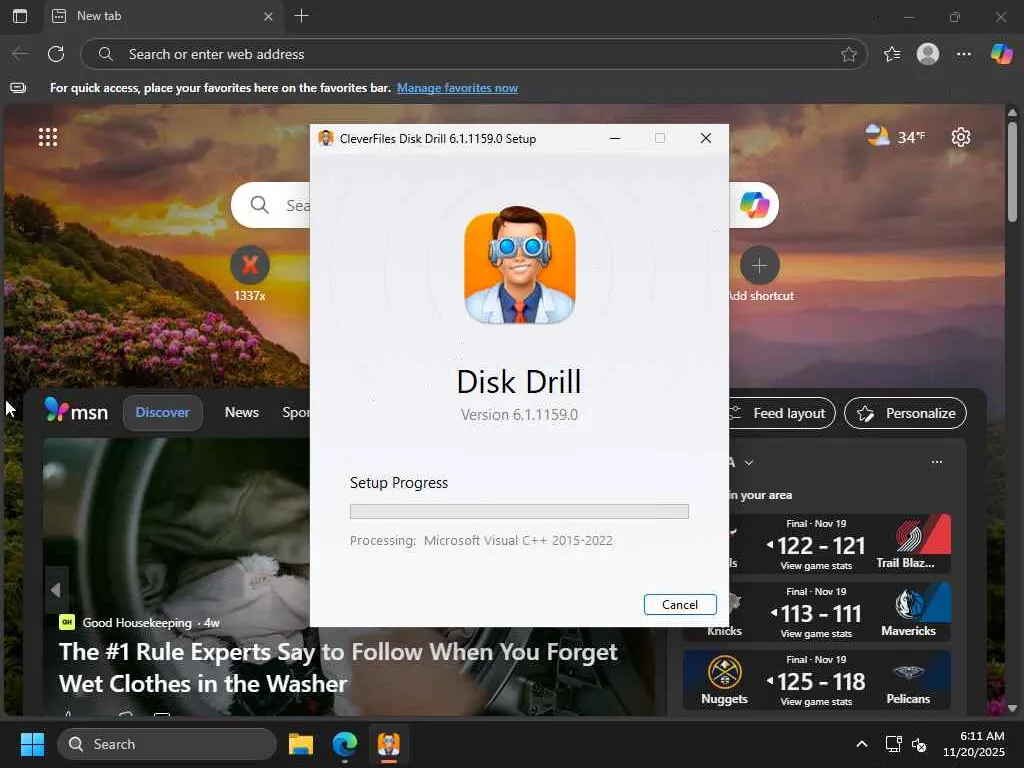Viewport: 1024px width, 768px height.
Task: Open File Explorer from the taskbar
Action: pyautogui.click(x=301, y=744)
